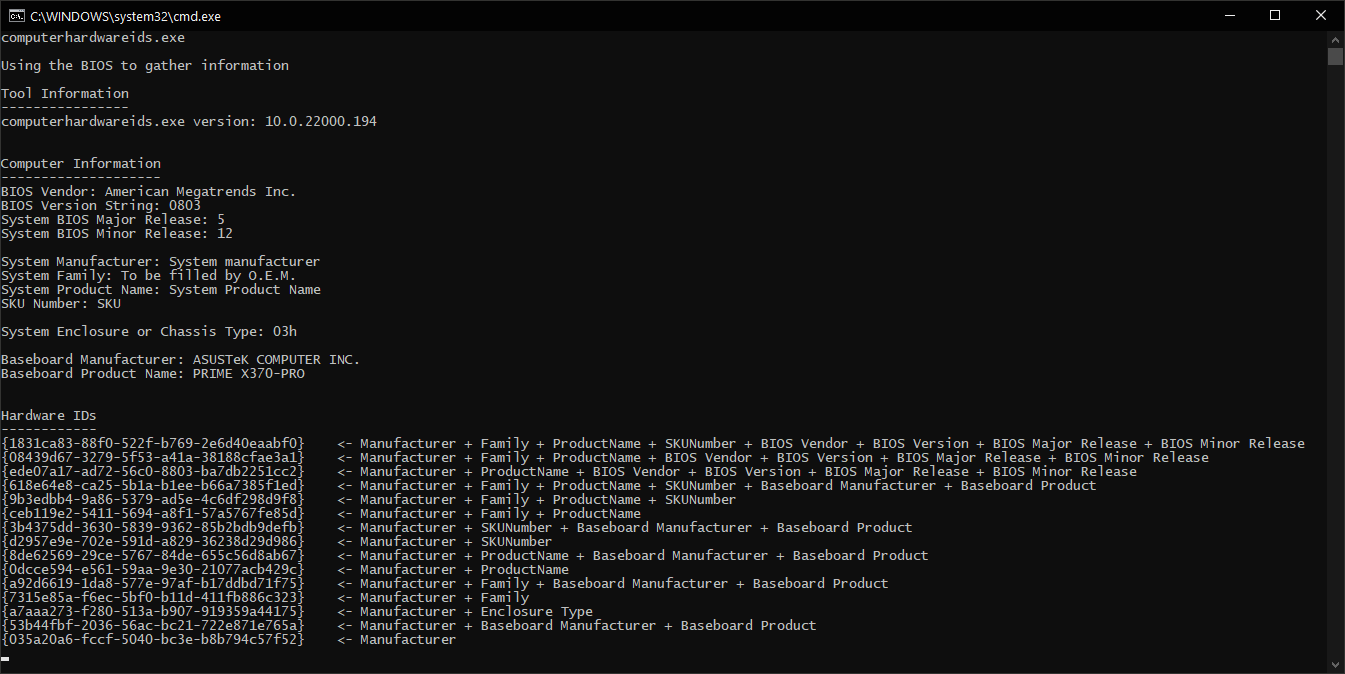Viewport: 1345px width, 674px height.
Task: Click 'System Manufacturer: System manufacturer' line
Action: [x=161, y=261]
